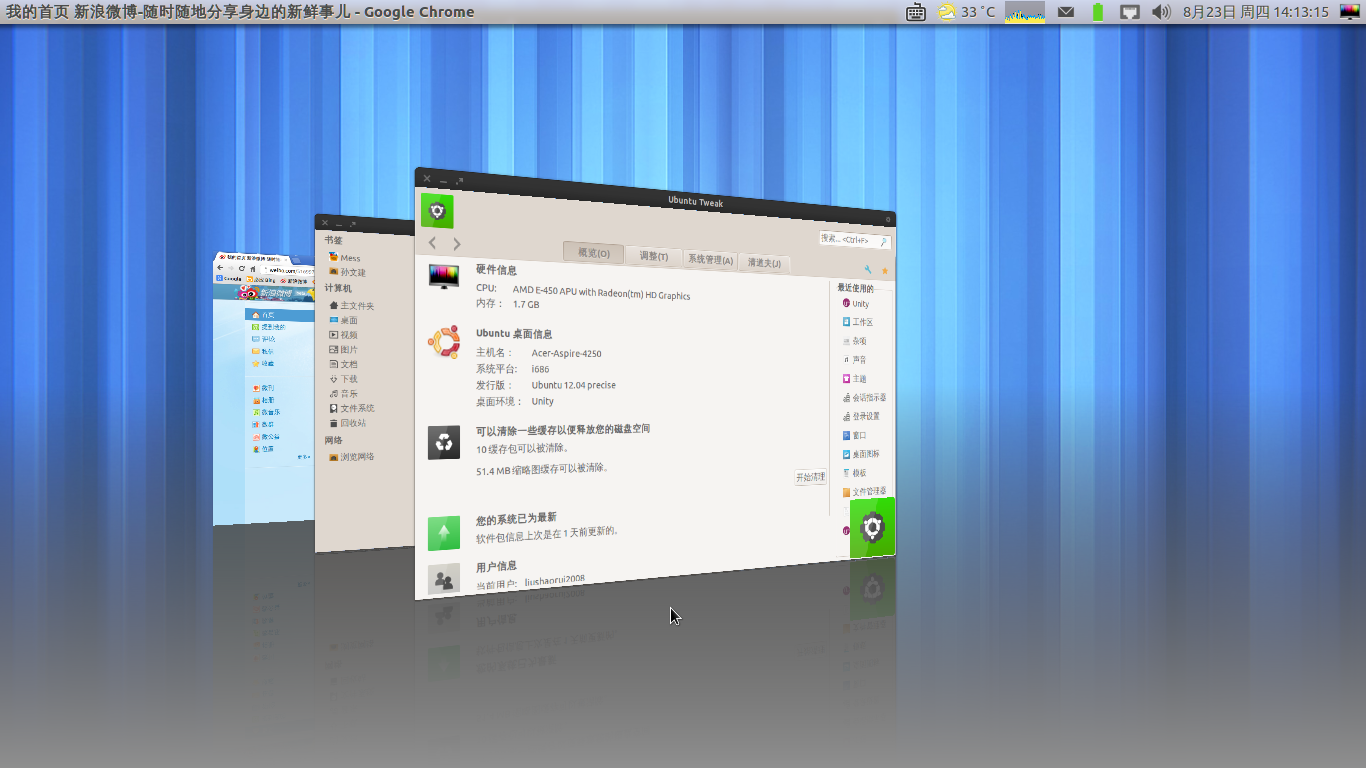The width and height of the screenshot is (1366, 768).
Task: Open the system monitor graph indicator
Action: click(x=1025, y=12)
